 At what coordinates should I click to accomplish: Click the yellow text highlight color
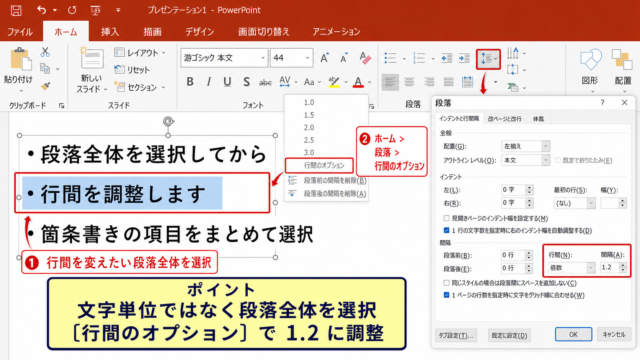pos(334,82)
